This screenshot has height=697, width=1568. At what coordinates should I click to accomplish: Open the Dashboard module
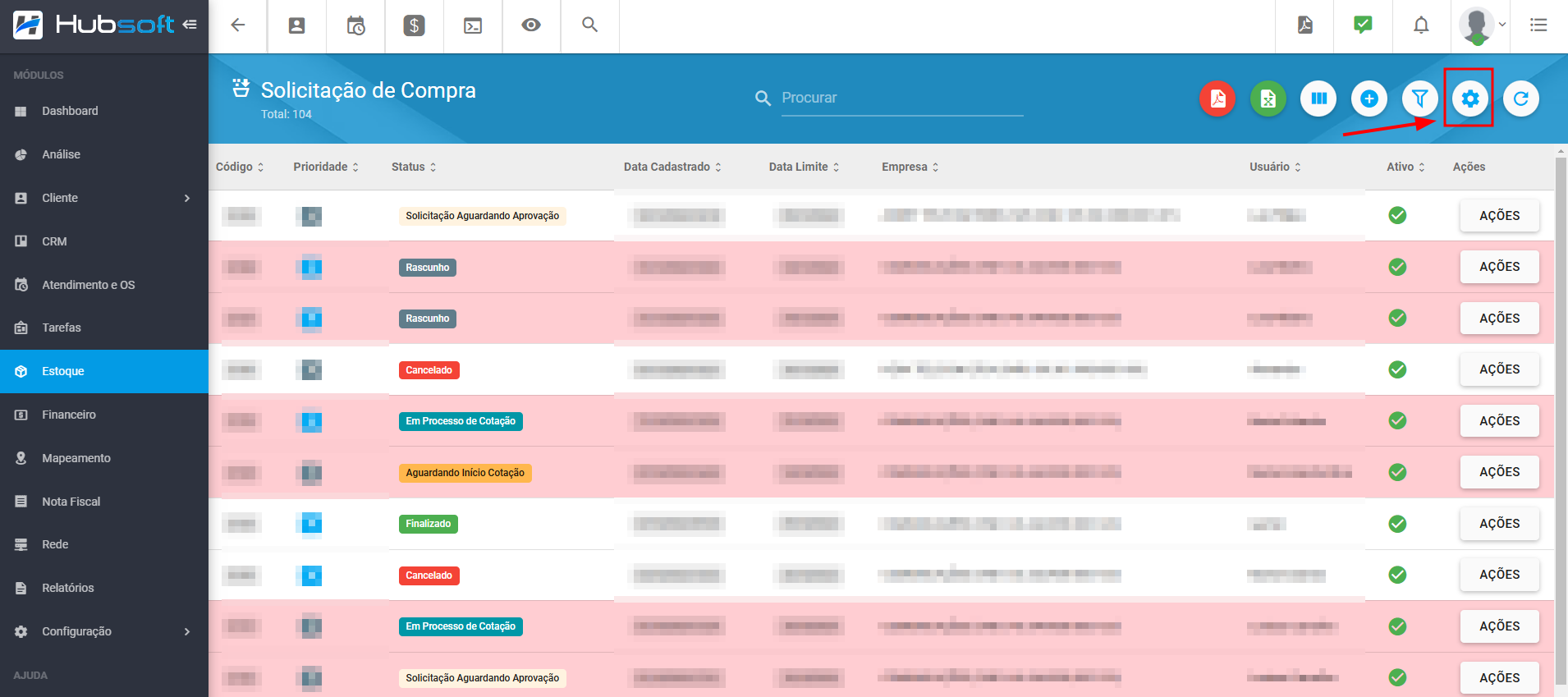104,111
